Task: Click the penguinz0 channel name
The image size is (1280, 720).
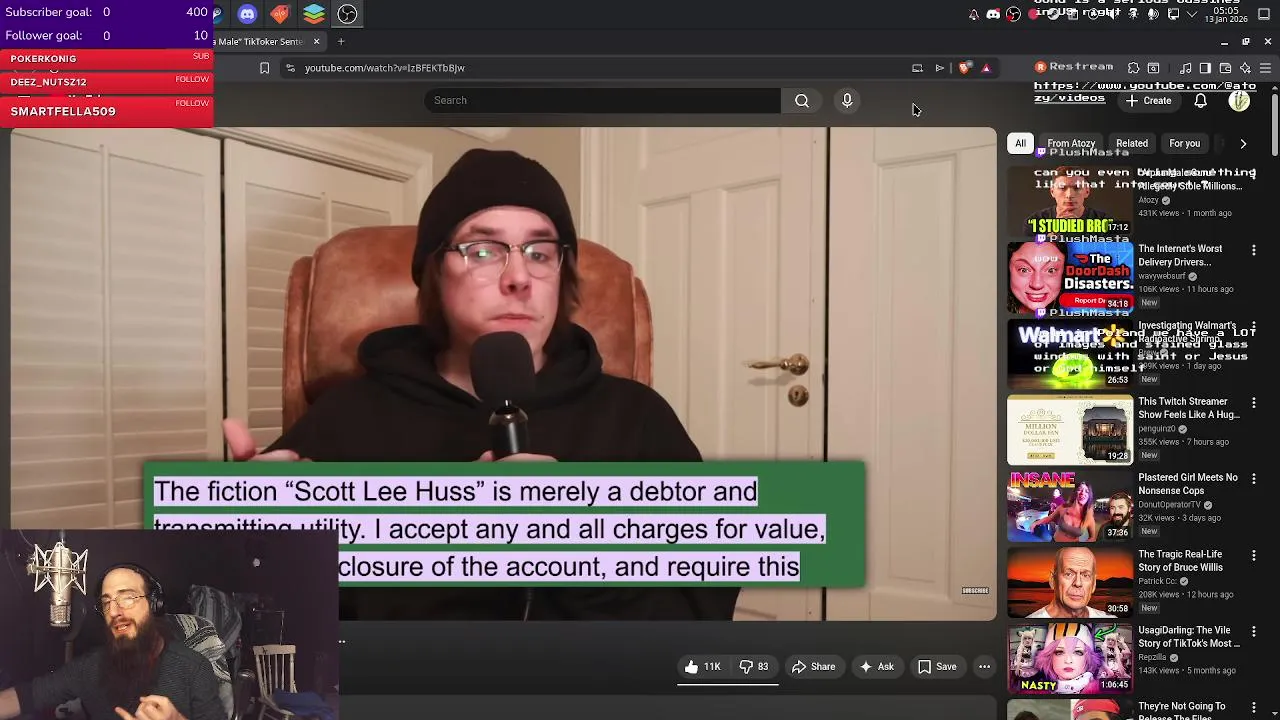Action: [x=1158, y=429]
